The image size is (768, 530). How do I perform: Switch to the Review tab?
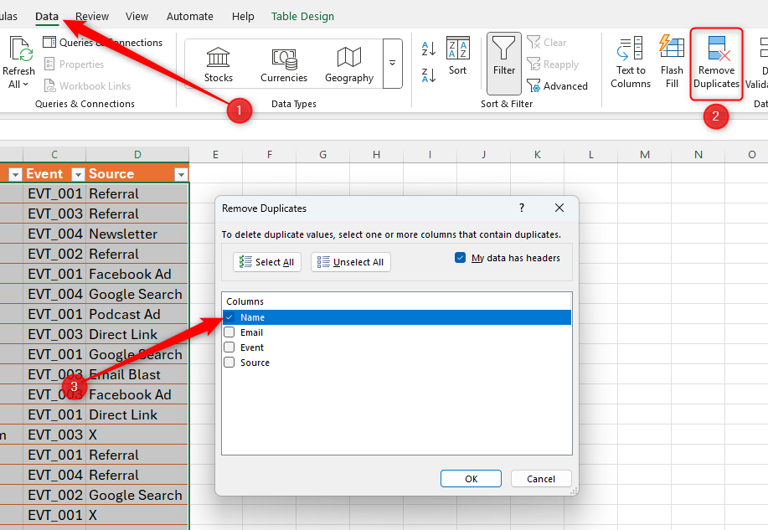pyautogui.click(x=92, y=16)
